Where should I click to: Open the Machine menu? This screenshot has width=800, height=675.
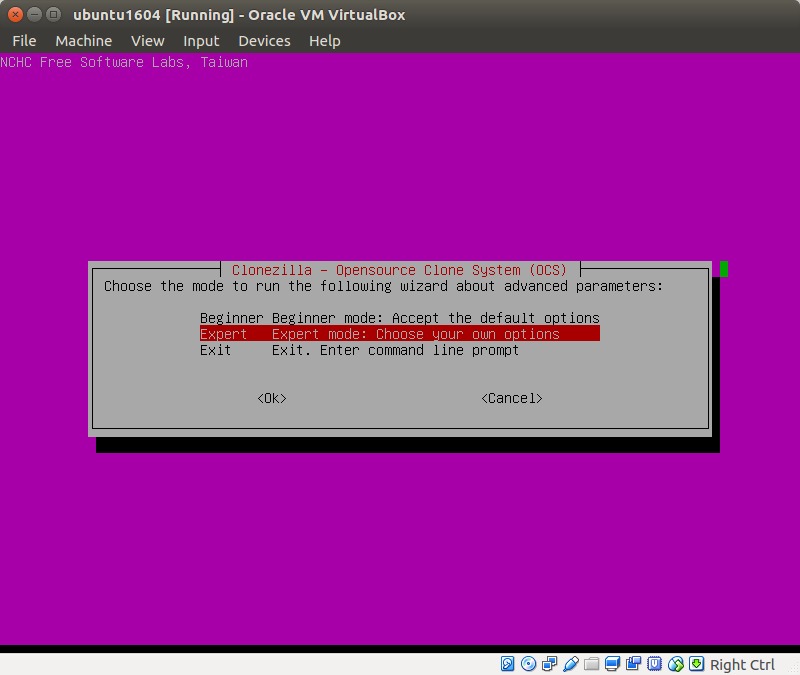(x=83, y=41)
